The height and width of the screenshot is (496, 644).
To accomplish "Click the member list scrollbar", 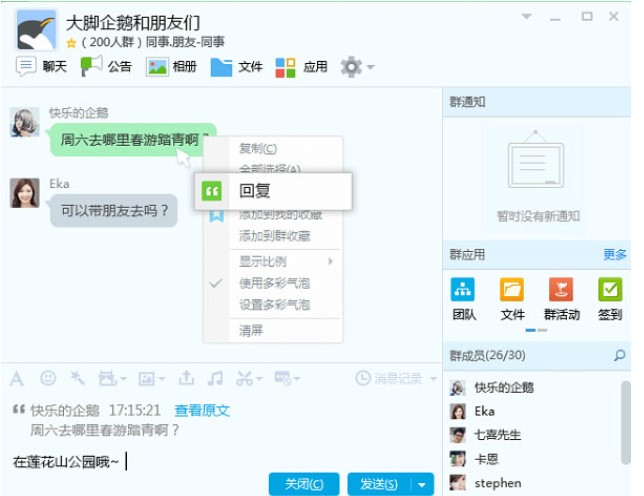I will click(x=626, y=422).
